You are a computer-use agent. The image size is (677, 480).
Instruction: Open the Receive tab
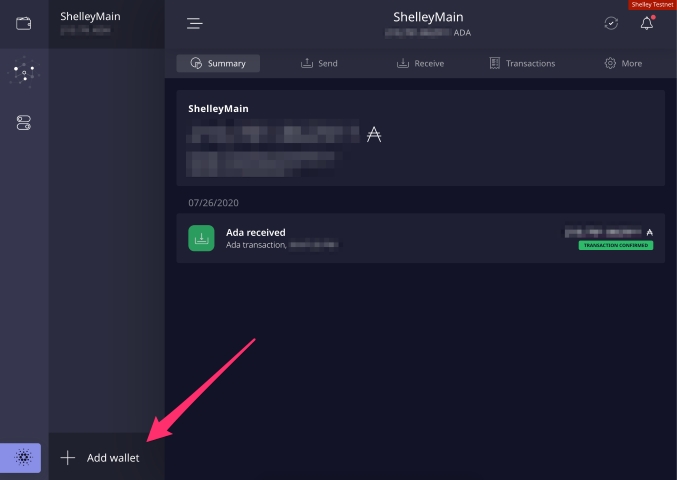[420, 63]
